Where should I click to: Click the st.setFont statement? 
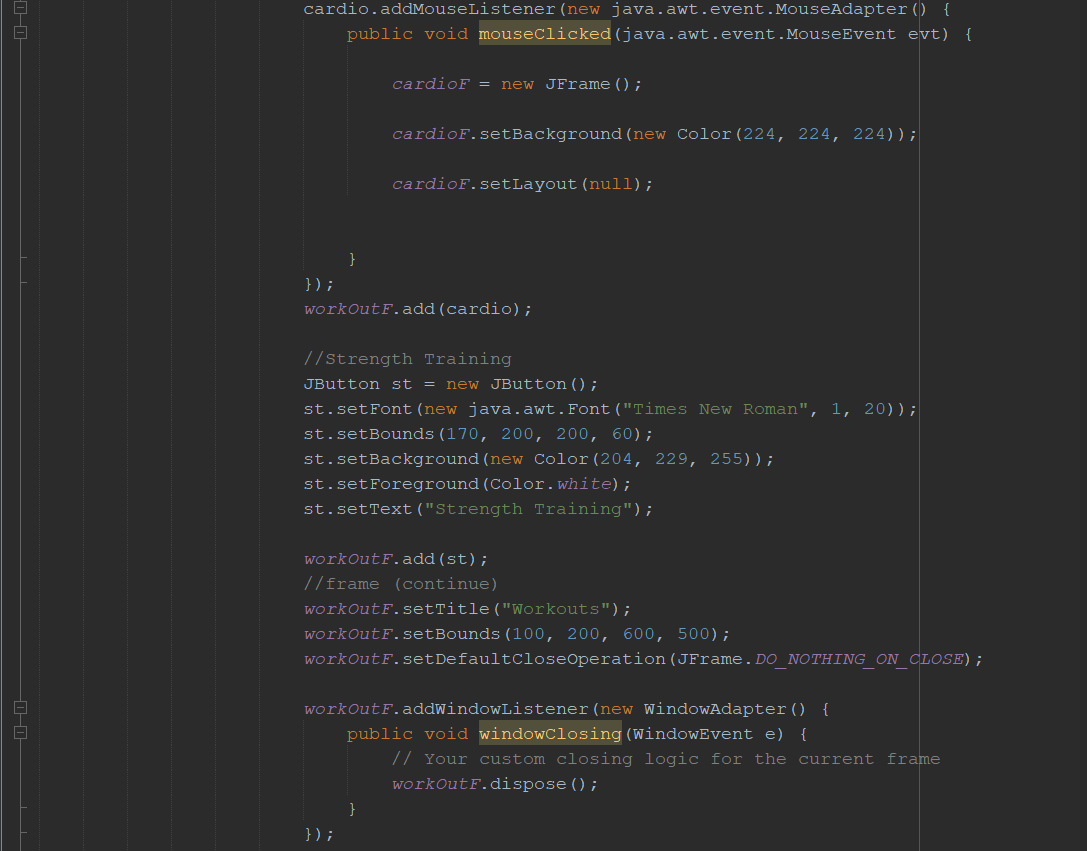click(x=610, y=409)
